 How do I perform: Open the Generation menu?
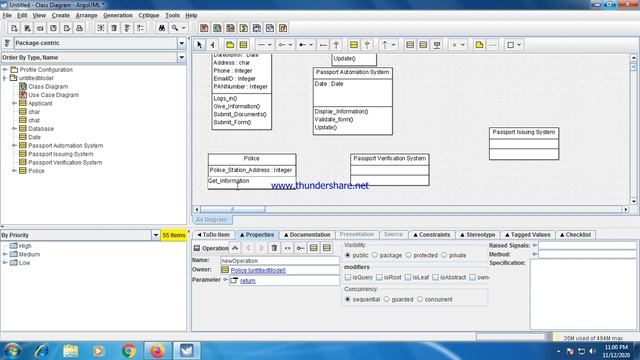(x=118, y=15)
